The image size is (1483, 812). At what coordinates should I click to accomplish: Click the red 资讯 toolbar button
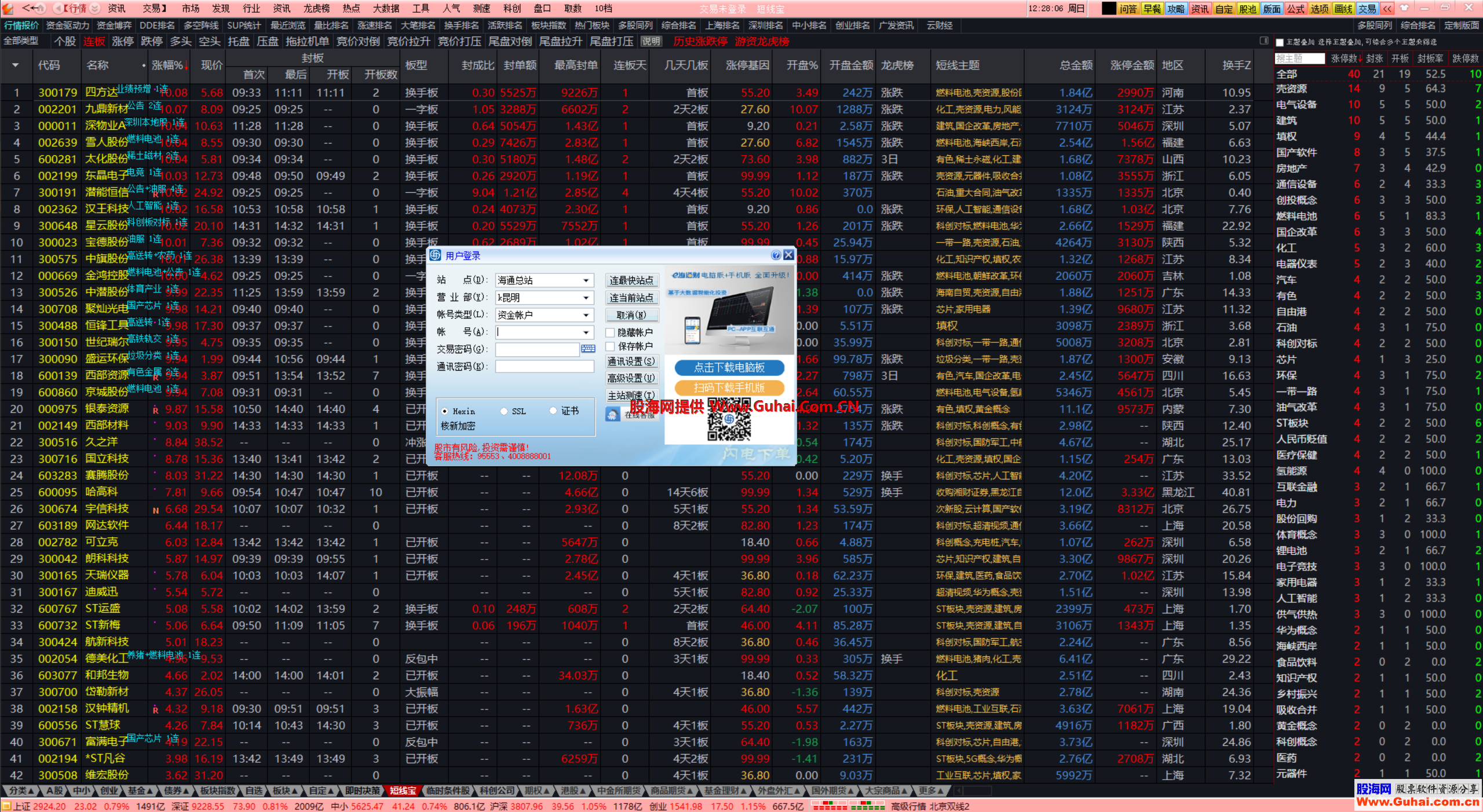(x=1200, y=8)
